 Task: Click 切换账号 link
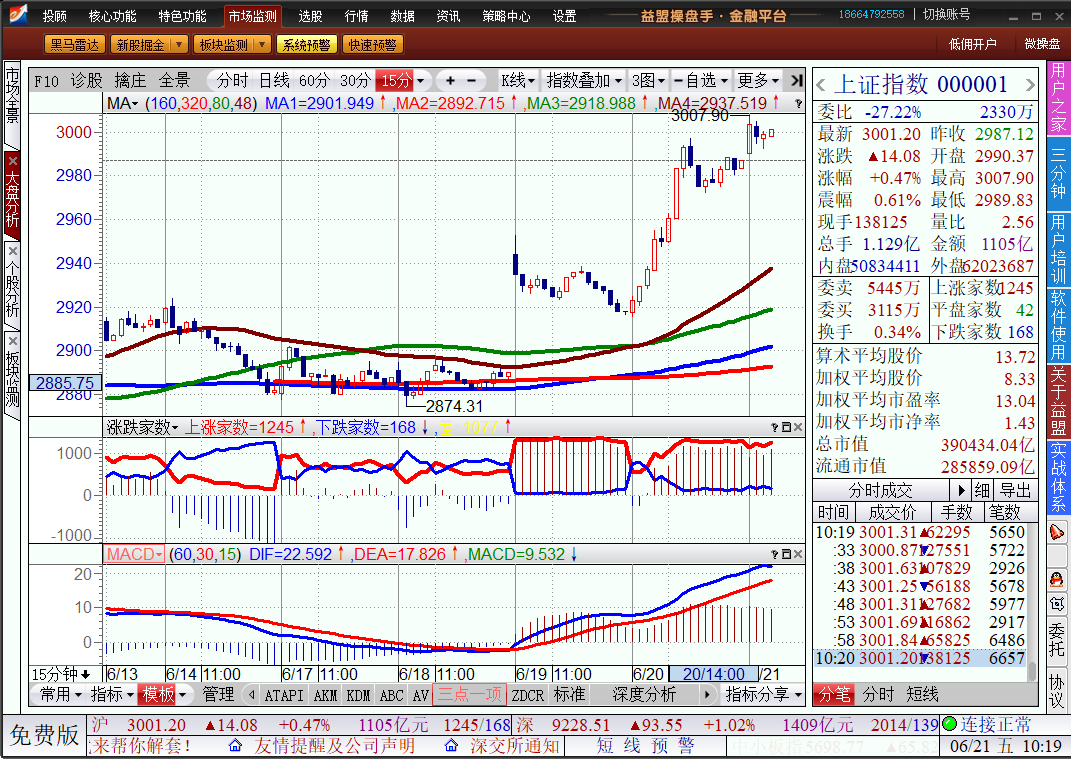(x=947, y=14)
